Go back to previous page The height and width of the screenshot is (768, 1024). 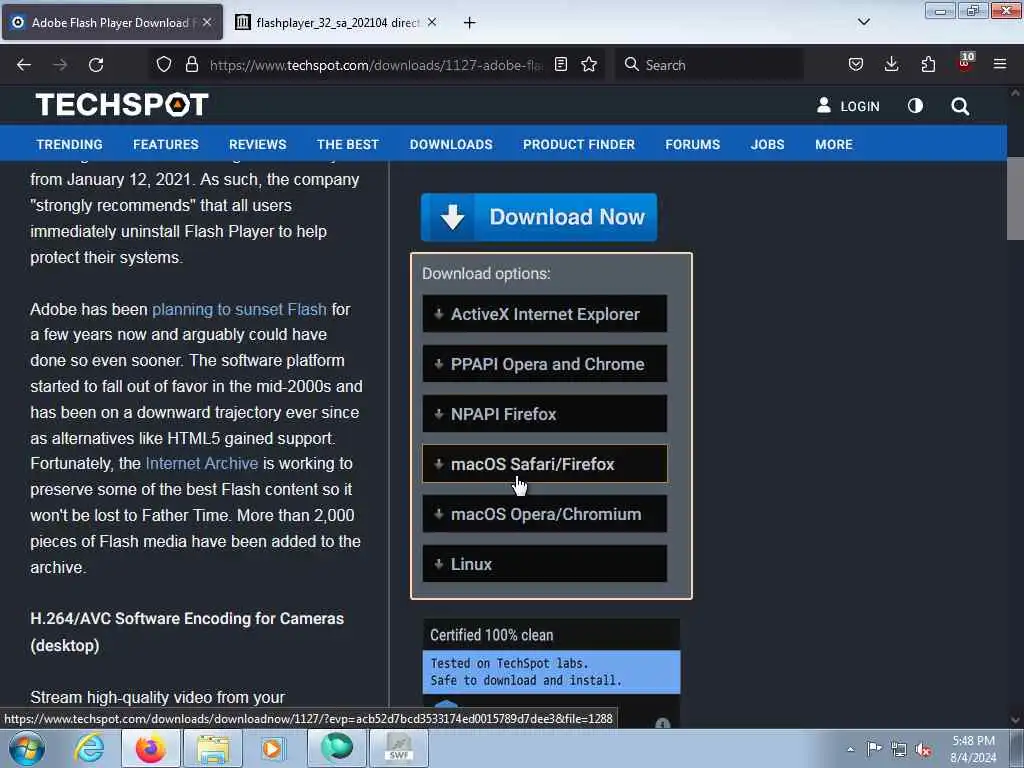point(24,65)
